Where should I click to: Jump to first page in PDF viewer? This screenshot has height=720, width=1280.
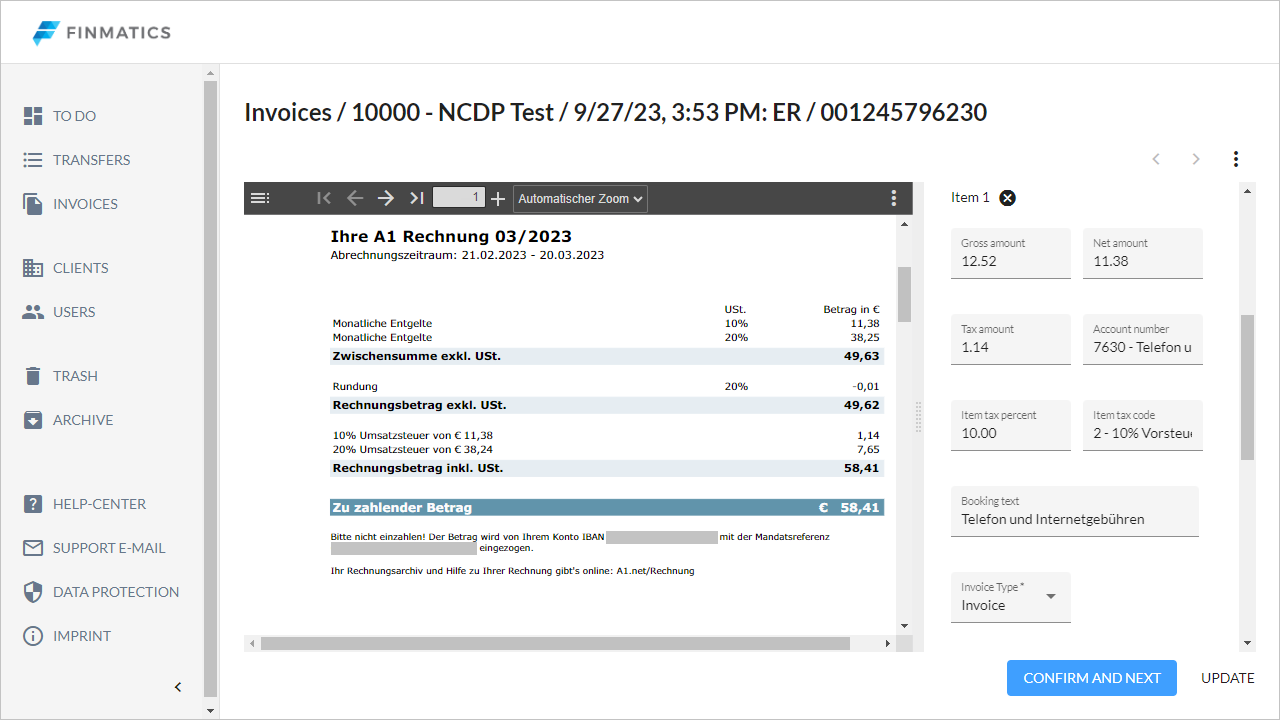click(x=324, y=198)
